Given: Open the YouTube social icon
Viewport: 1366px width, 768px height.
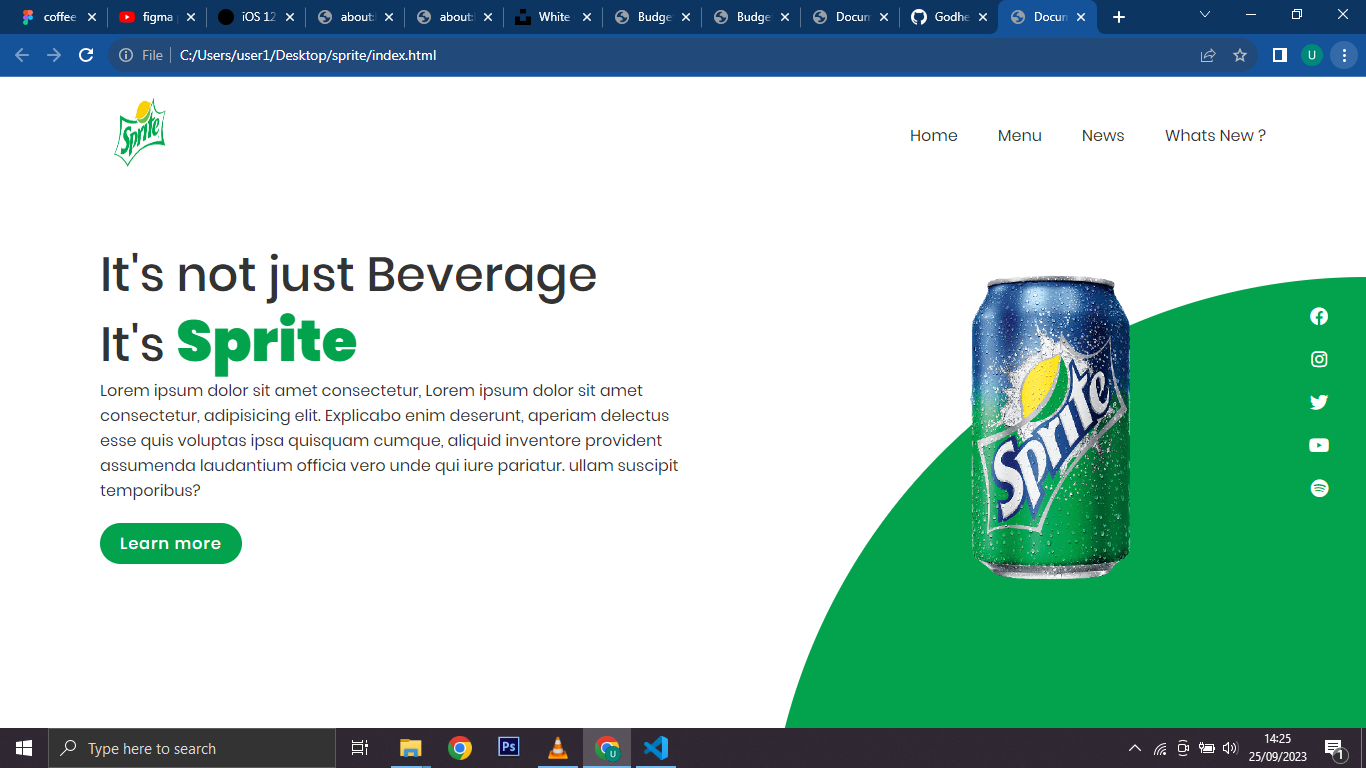Looking at the screenshot, I should pos(1319,445).
